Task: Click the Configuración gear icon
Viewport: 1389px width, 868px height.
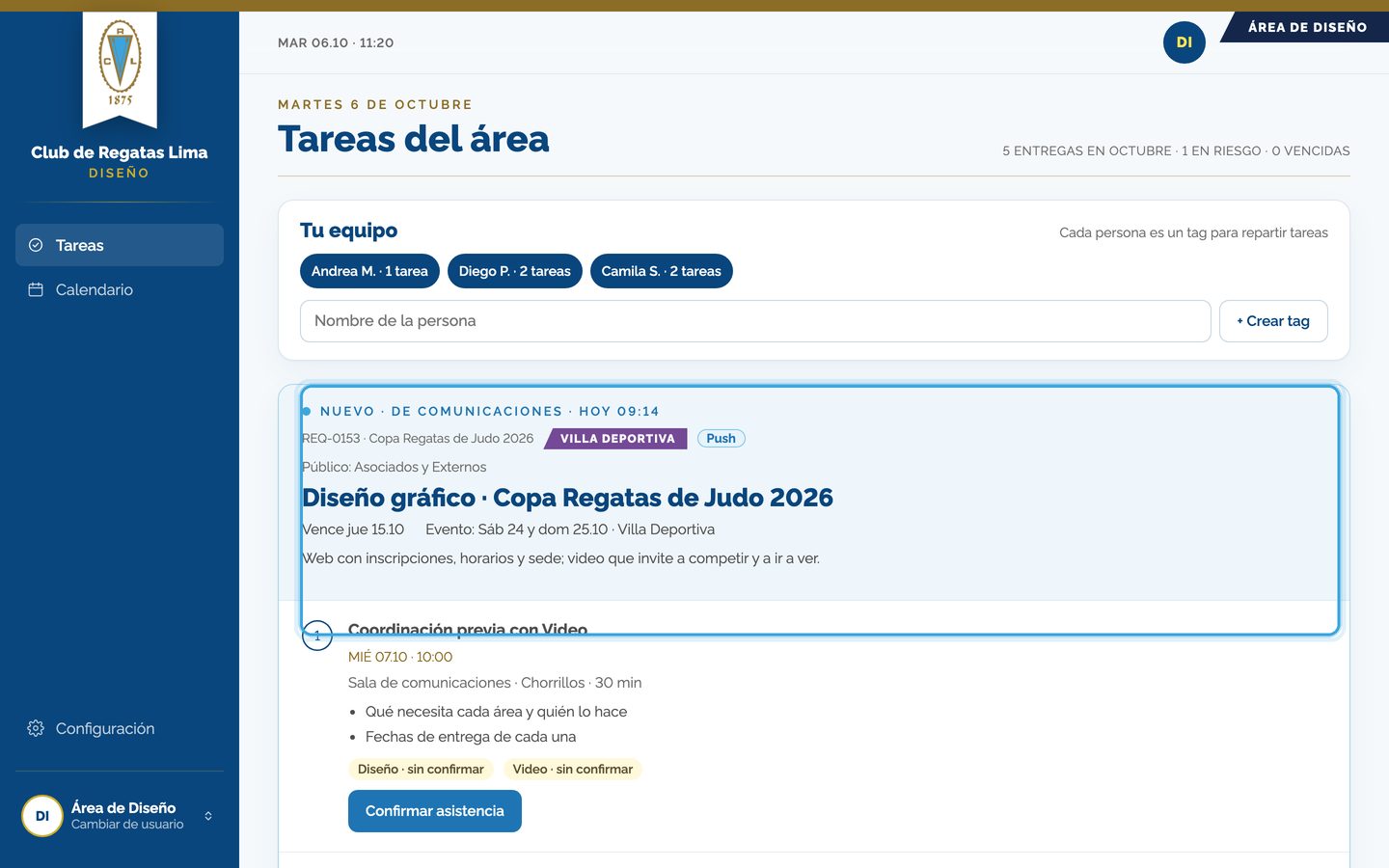Action: click(36, 728)
